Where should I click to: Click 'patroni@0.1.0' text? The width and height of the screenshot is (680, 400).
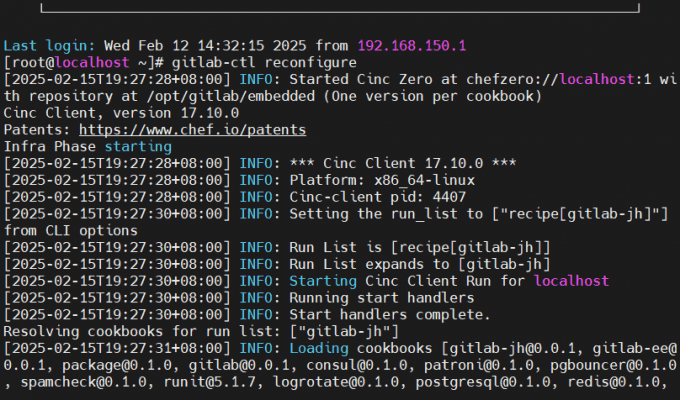tap(479, 365)
